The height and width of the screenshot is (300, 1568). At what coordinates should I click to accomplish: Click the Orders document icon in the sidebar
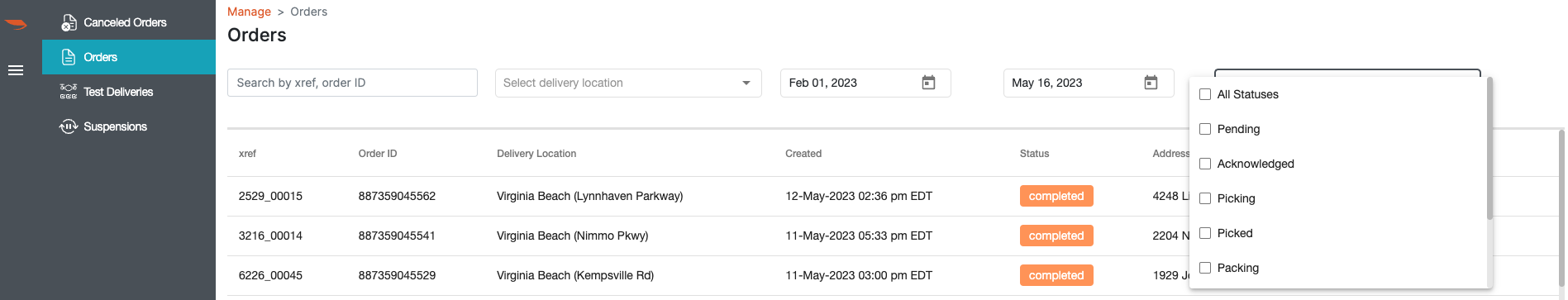point(69,57)
